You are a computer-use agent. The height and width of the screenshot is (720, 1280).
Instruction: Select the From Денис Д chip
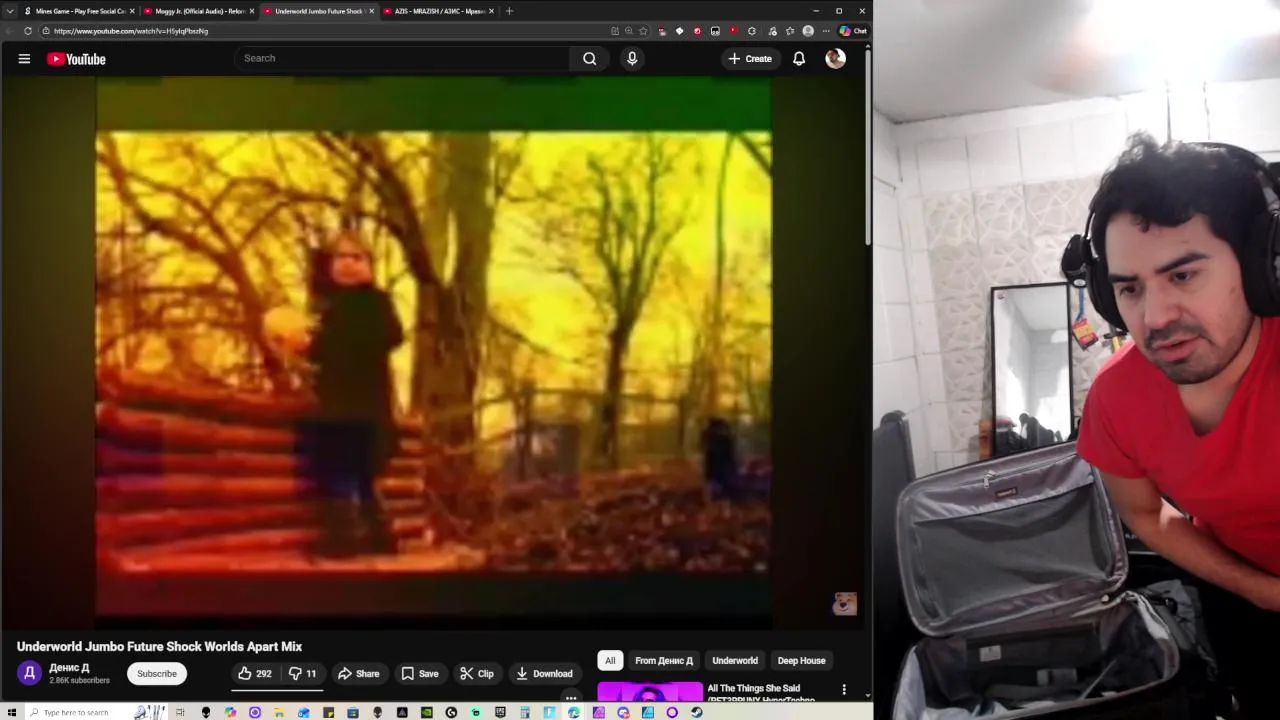(x=664, y=661)
